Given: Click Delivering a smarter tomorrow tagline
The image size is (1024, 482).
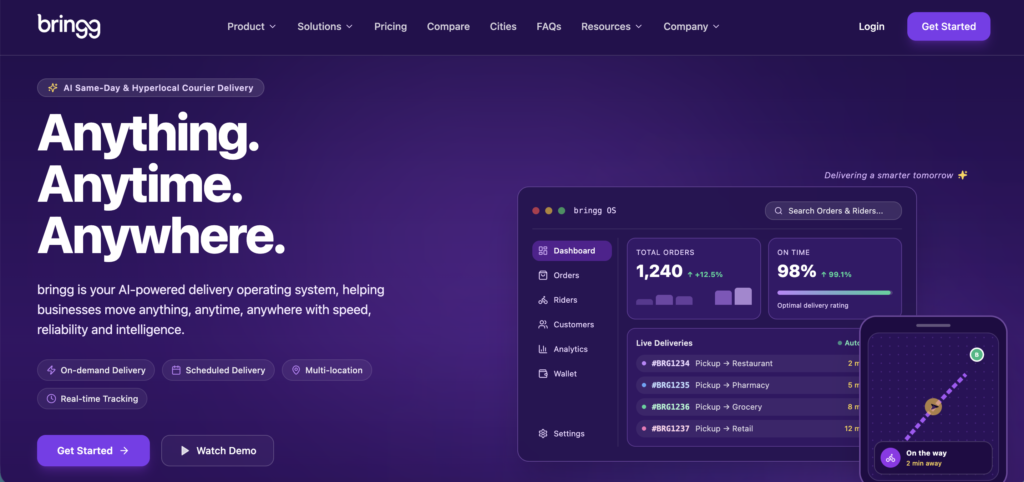Looking at the screenshot, I should point(896,175).
